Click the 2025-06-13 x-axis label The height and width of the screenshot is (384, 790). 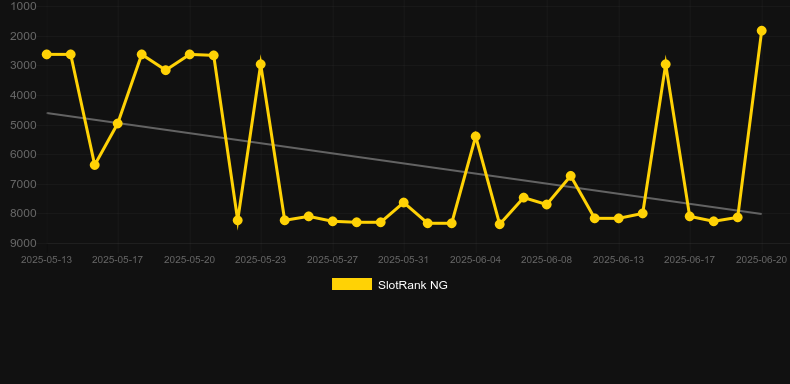click(619, 260)
